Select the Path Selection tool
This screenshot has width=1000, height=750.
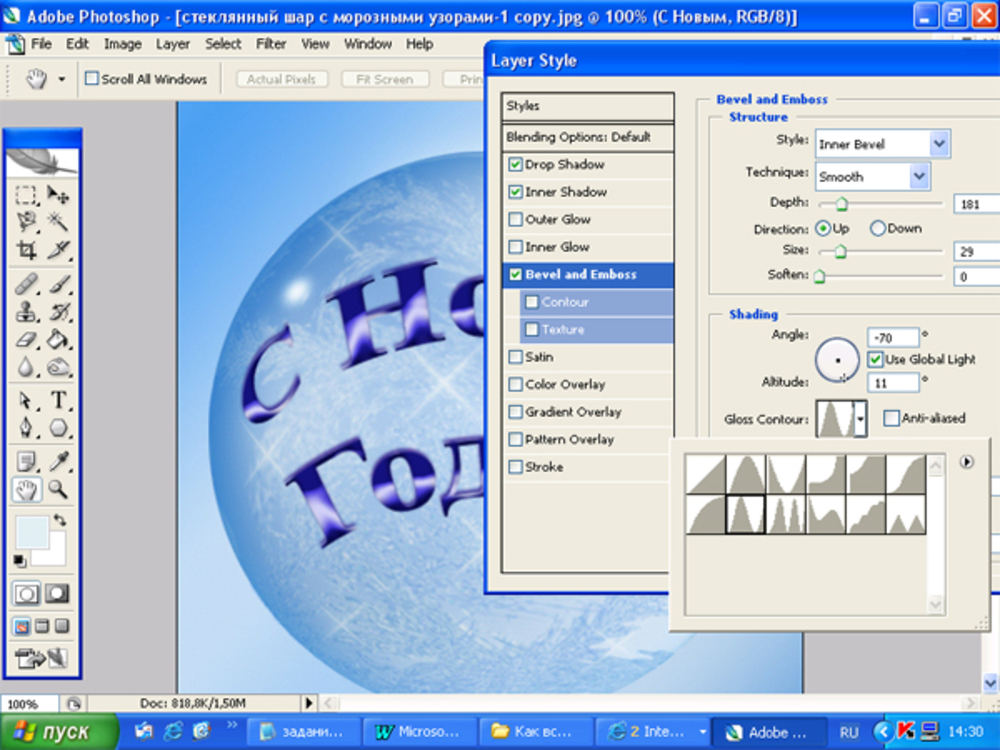[x=26, y=401]
